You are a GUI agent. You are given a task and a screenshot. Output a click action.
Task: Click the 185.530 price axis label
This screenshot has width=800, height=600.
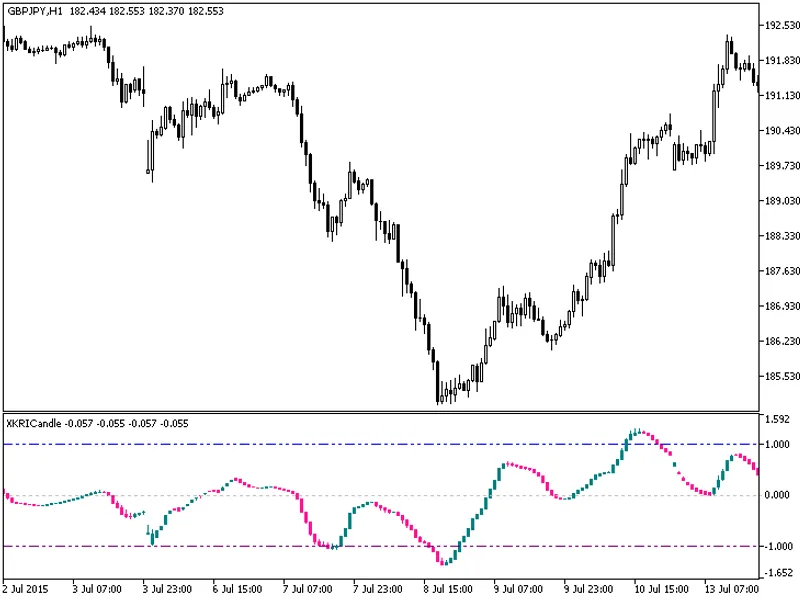[782, 377]
